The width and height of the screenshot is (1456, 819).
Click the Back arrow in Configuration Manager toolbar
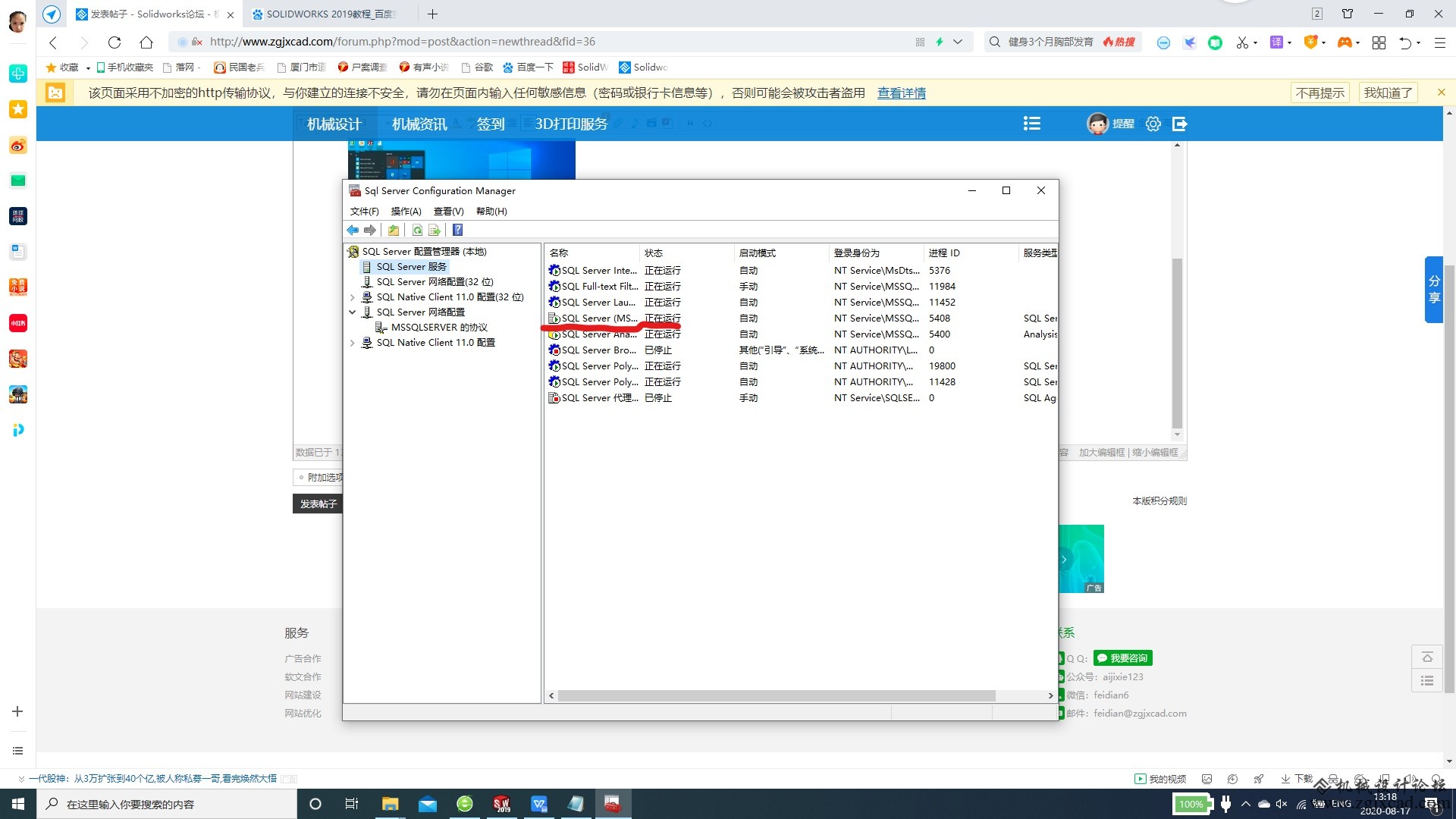(353, 230)
